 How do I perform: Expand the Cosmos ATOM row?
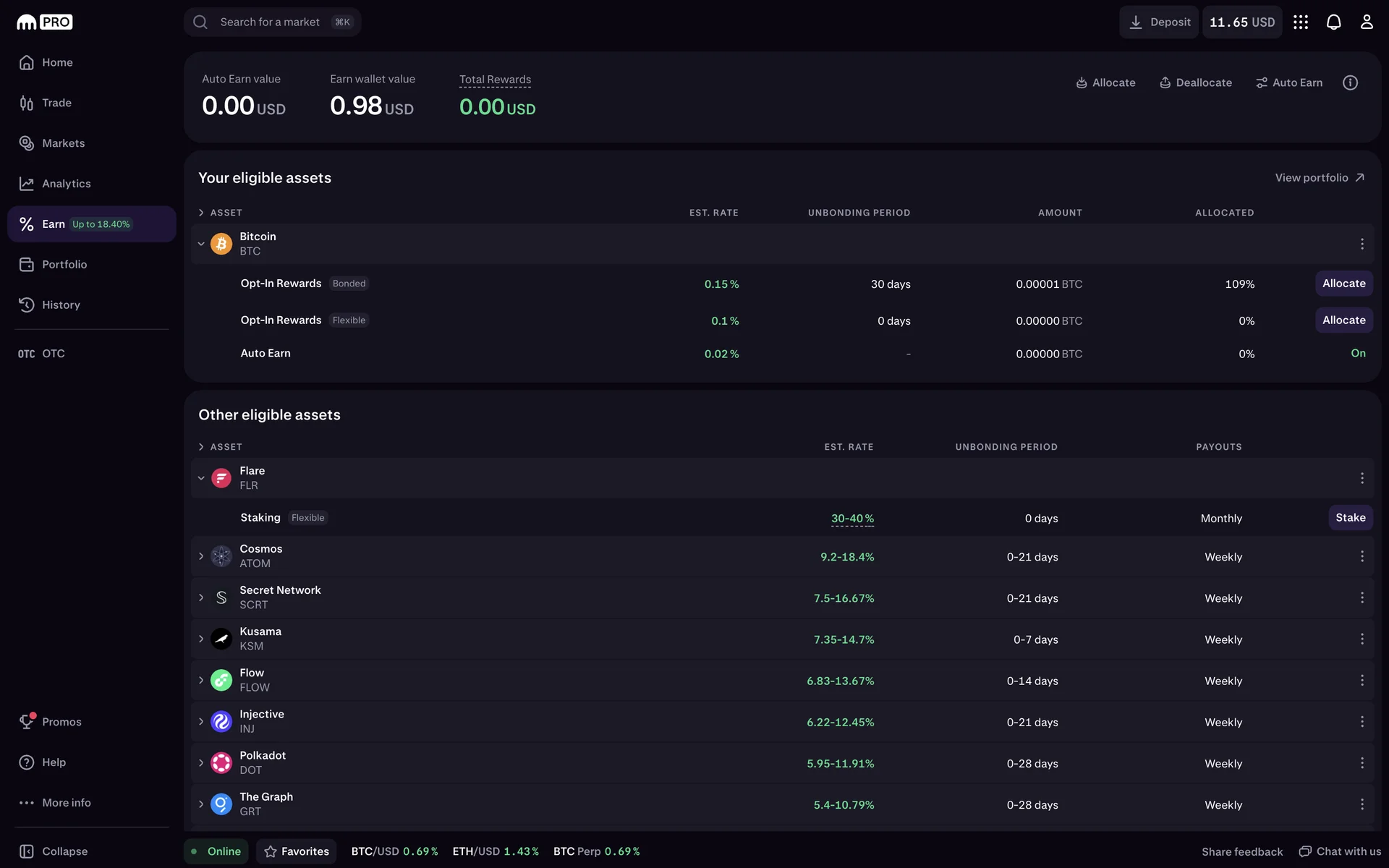[201, 556]
